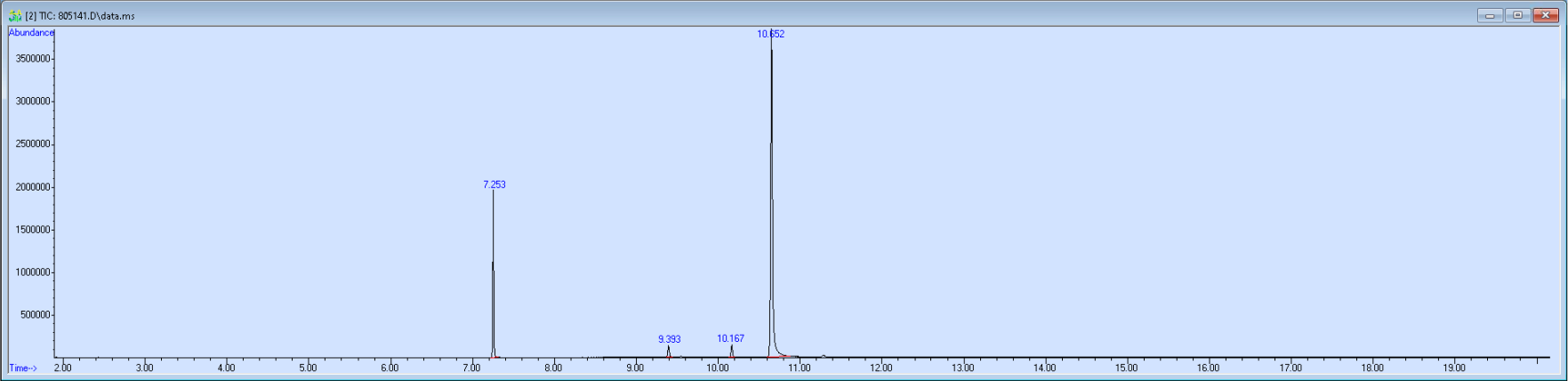Click the small chromatogram peak at 9.393
The width and height of the screenshot is (1568, 381).
coord(669,352)
